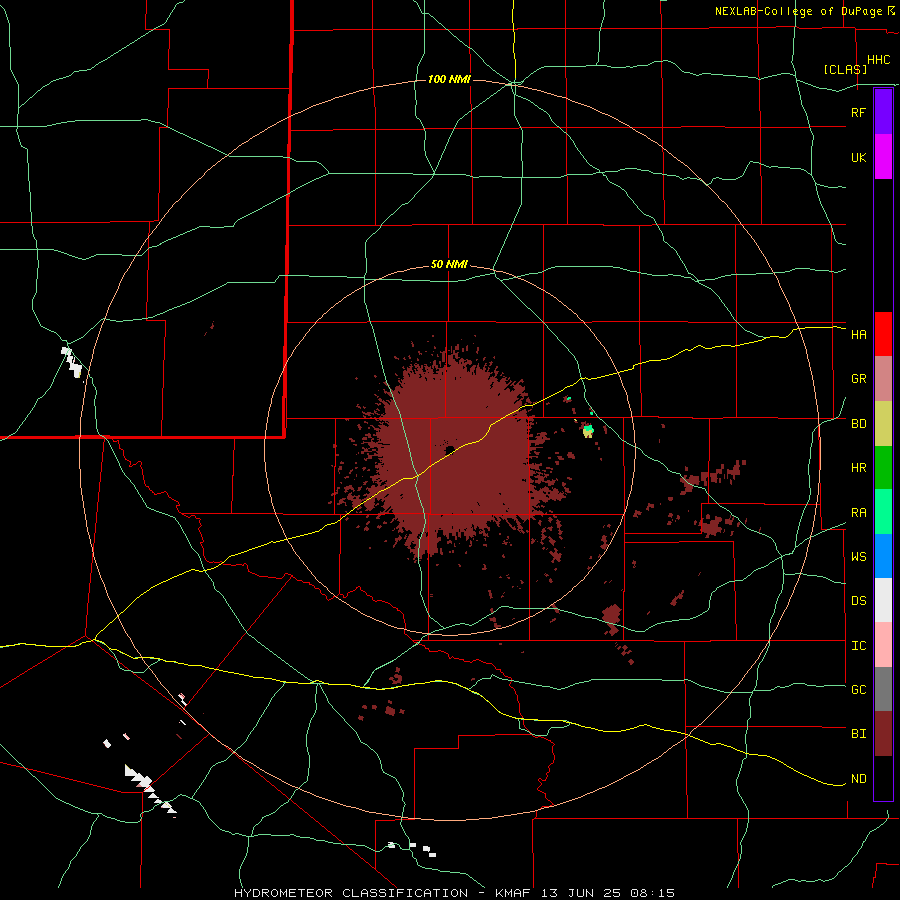Click the "GC" legend label
The height and width of the screenshot is (900, 900).
click(x=859, y=690)
